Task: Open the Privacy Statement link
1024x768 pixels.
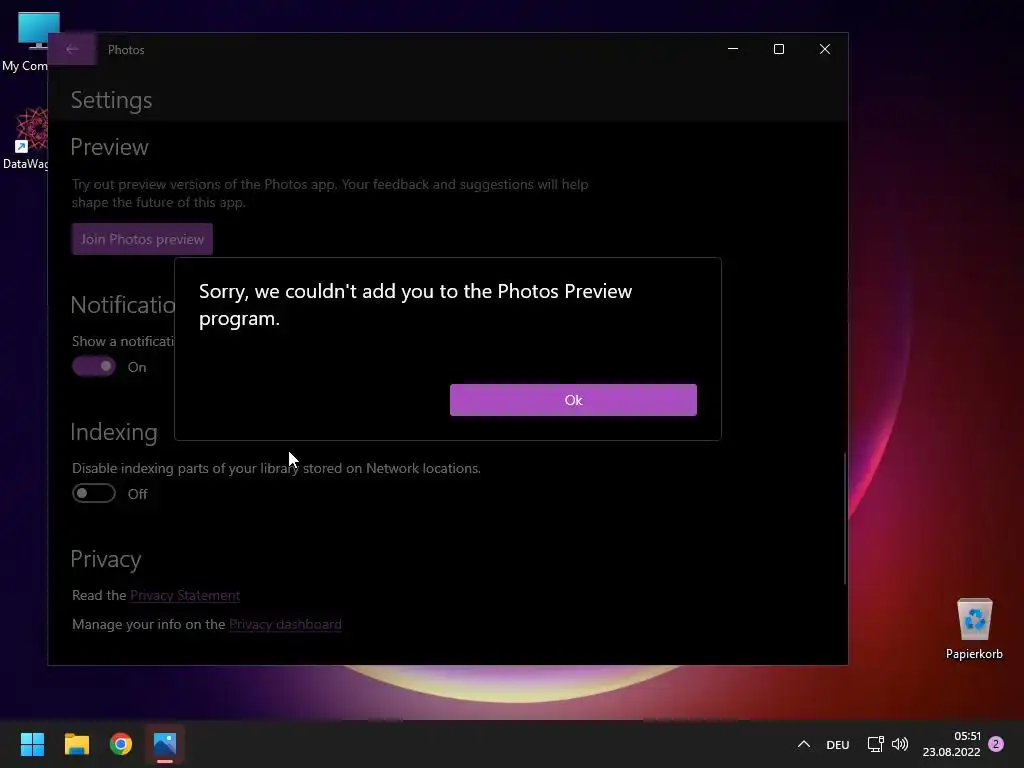Action: pos(185,595)
